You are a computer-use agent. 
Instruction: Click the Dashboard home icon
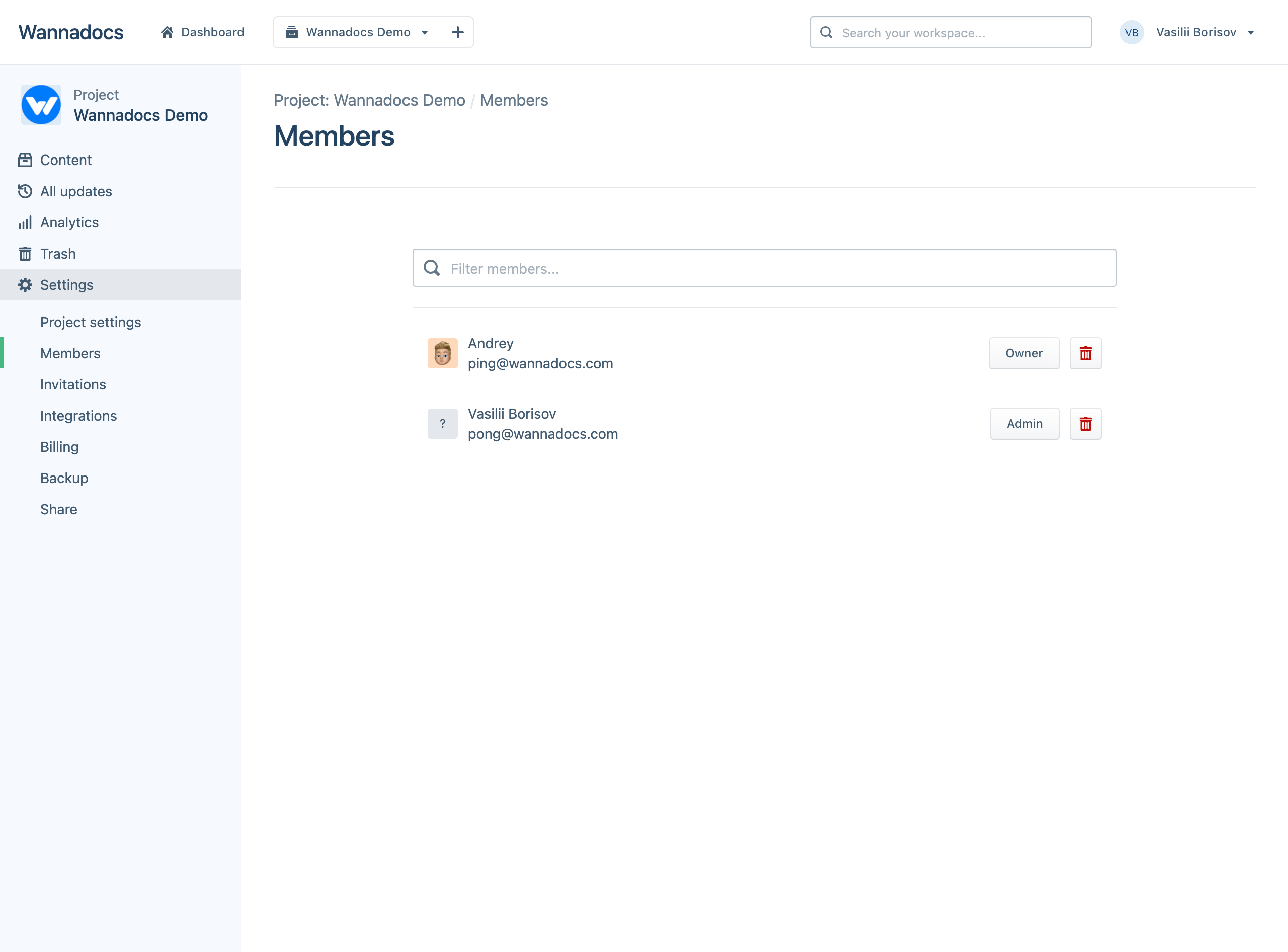[167, 32]
